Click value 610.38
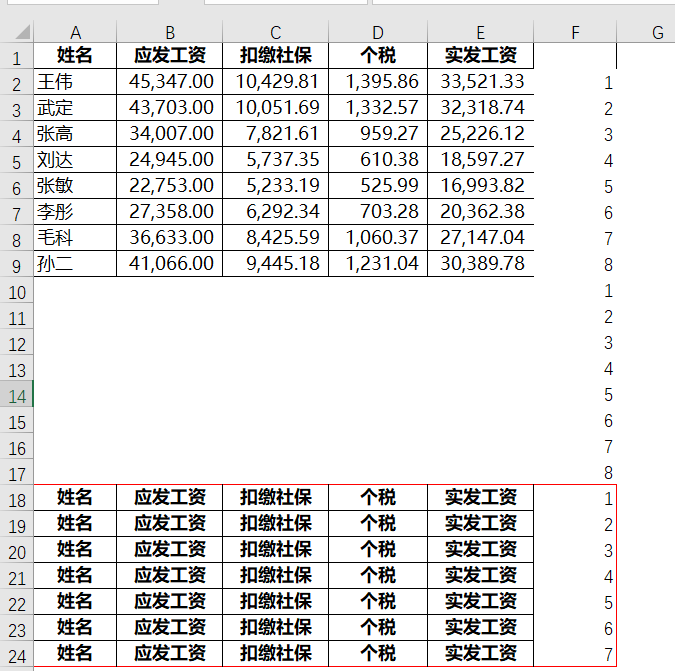 tap(378, 160)
